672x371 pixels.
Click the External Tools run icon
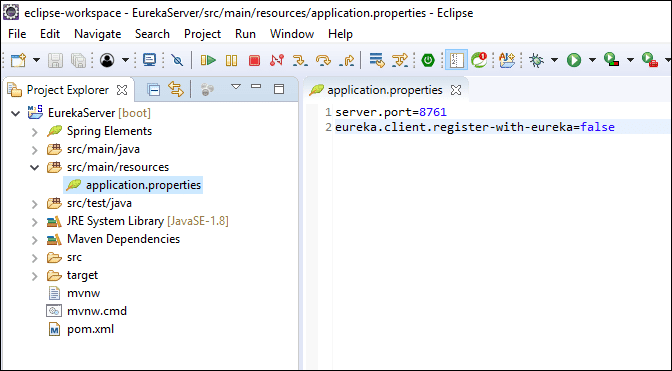650,60
